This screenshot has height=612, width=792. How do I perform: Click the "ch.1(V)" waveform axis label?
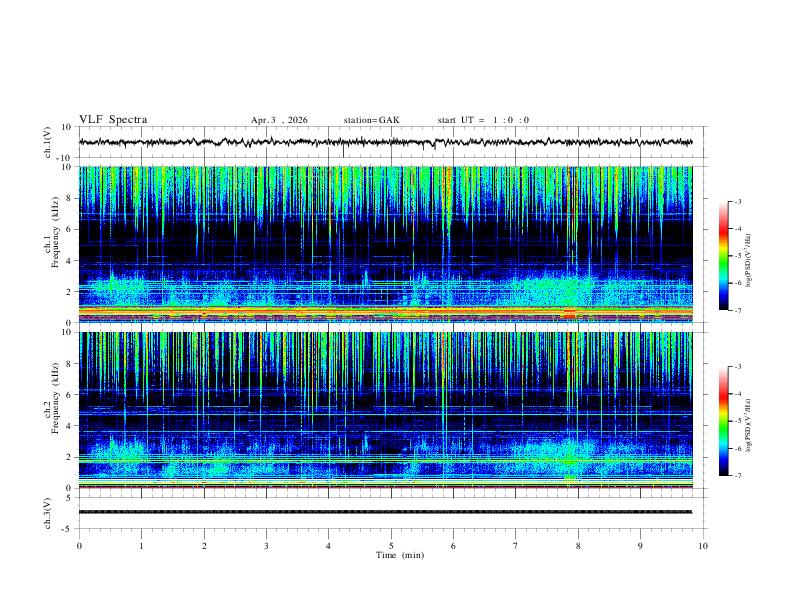[48, 142]
